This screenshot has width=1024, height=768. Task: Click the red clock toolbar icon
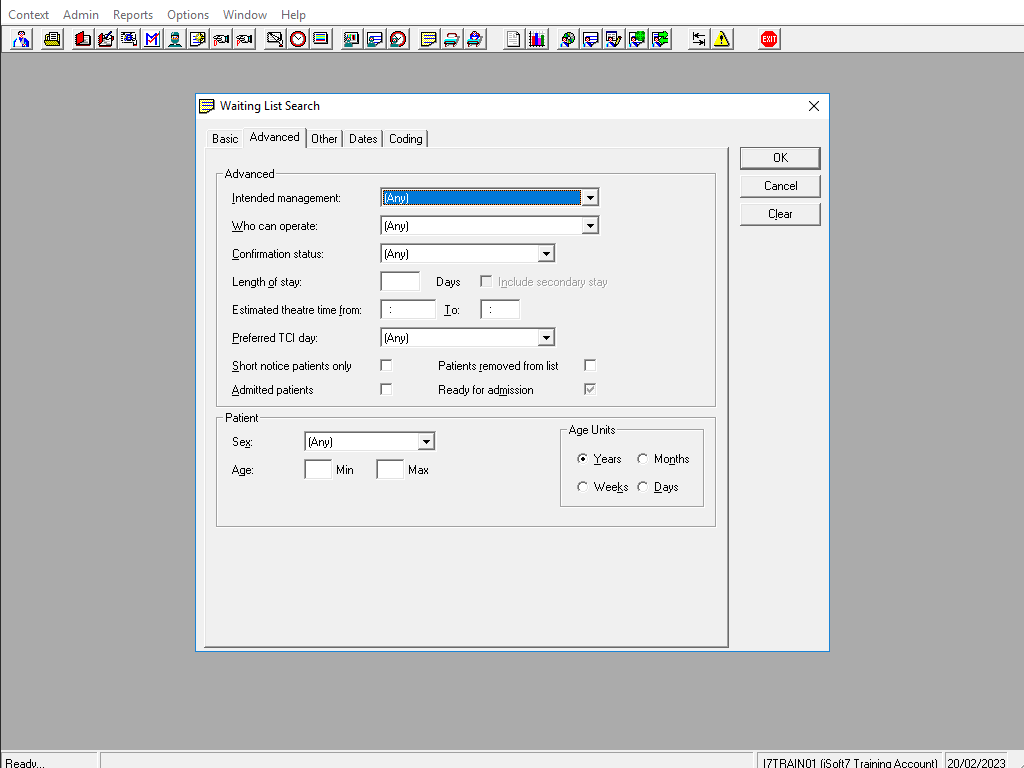click(x=298, y=39)
